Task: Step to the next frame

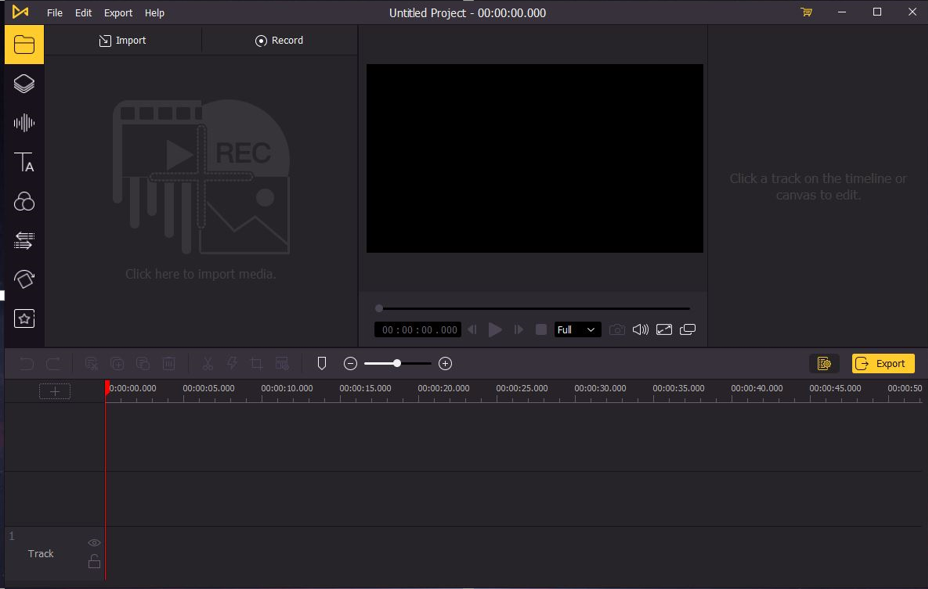Action: [518, 330]
